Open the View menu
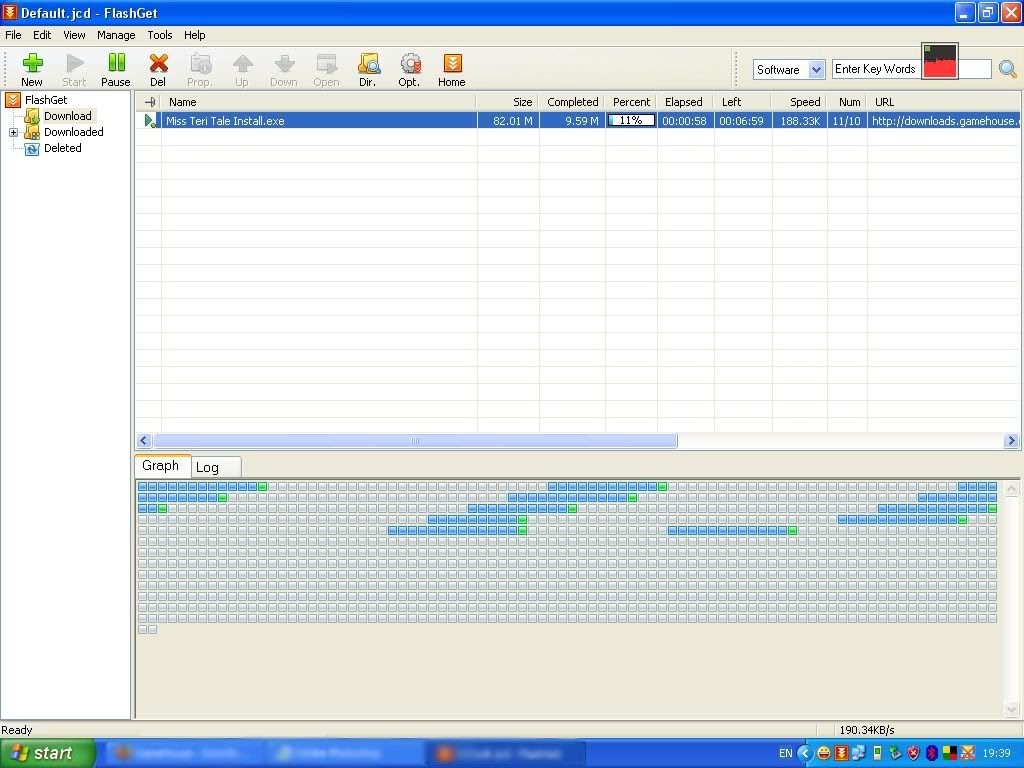Viewport: 1024px width, 768px height. (x=74, y=35)
